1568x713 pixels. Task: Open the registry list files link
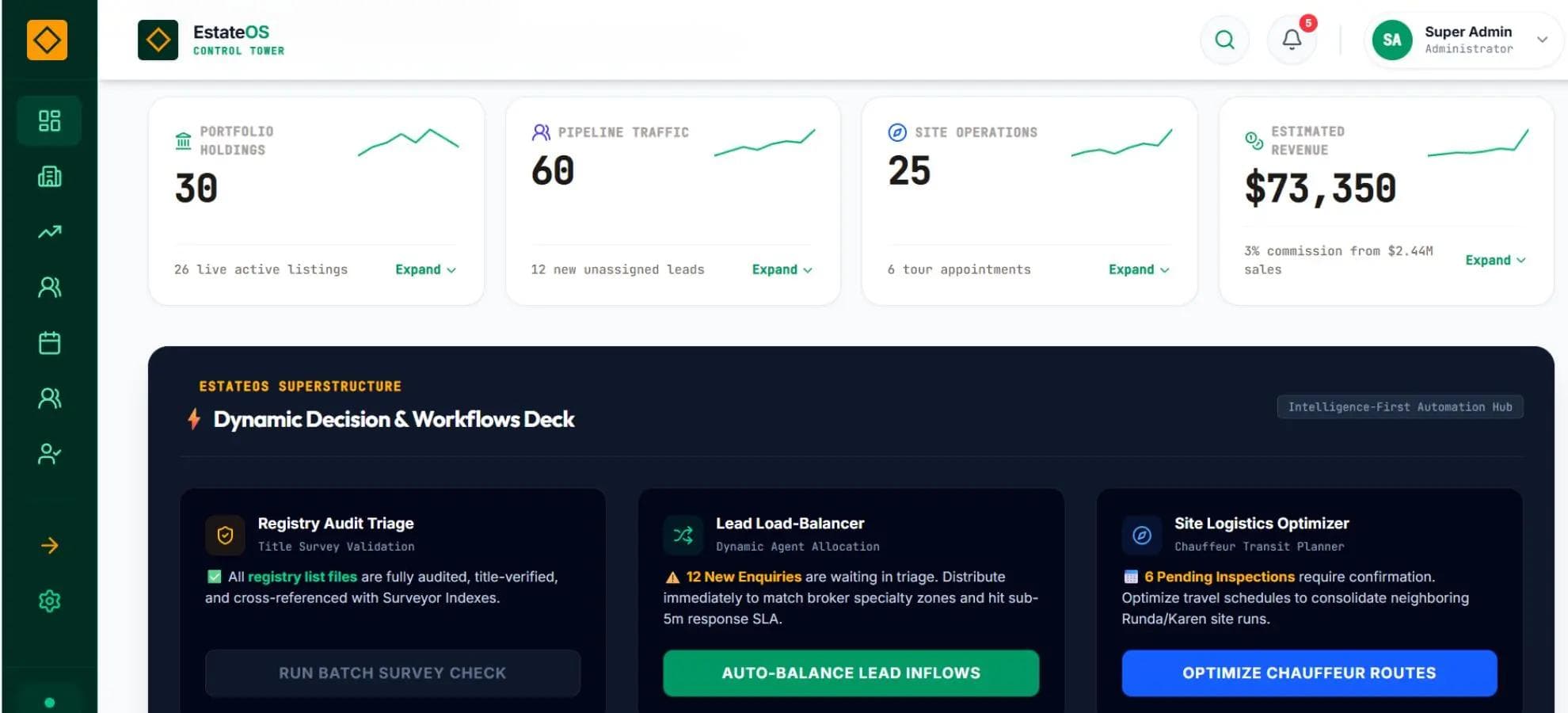click(x=303, y=577)
